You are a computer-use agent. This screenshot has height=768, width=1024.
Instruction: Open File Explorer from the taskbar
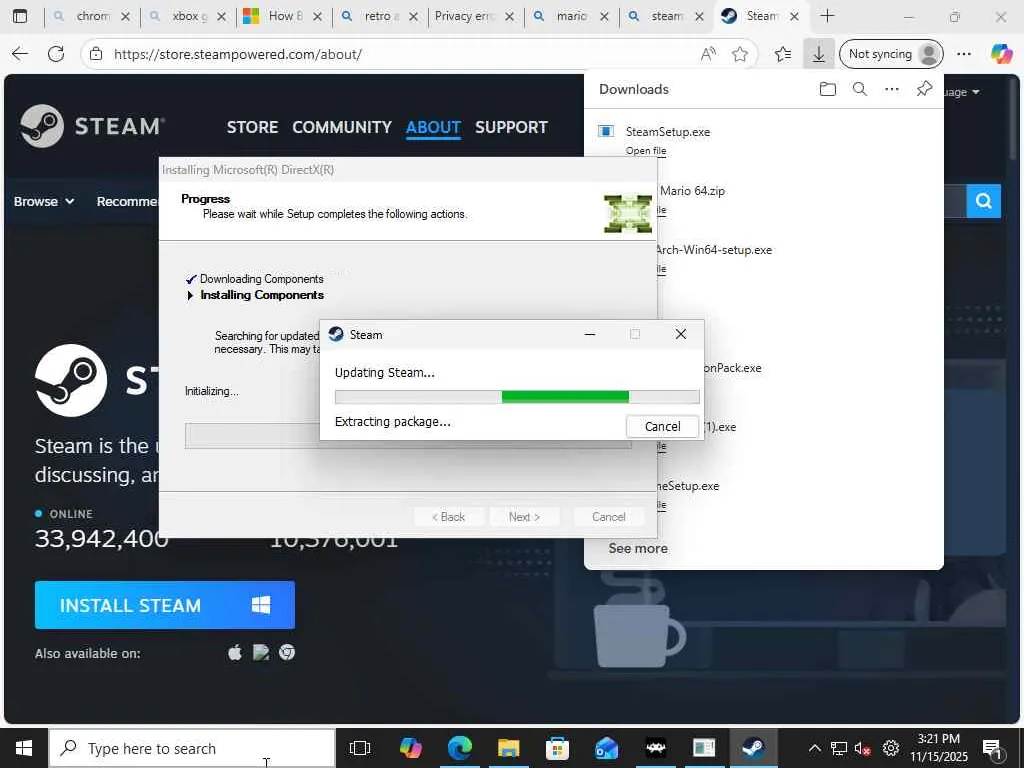[508, 748]
